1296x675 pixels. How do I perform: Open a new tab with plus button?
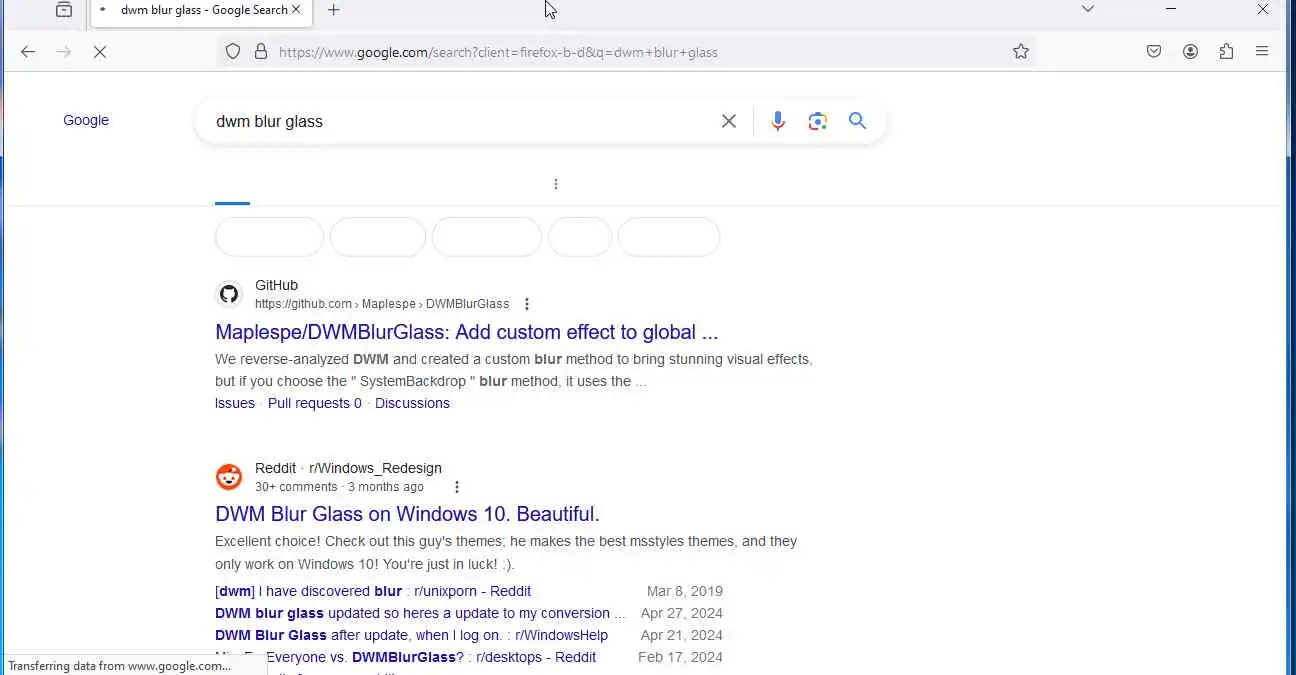pos(334,10)
